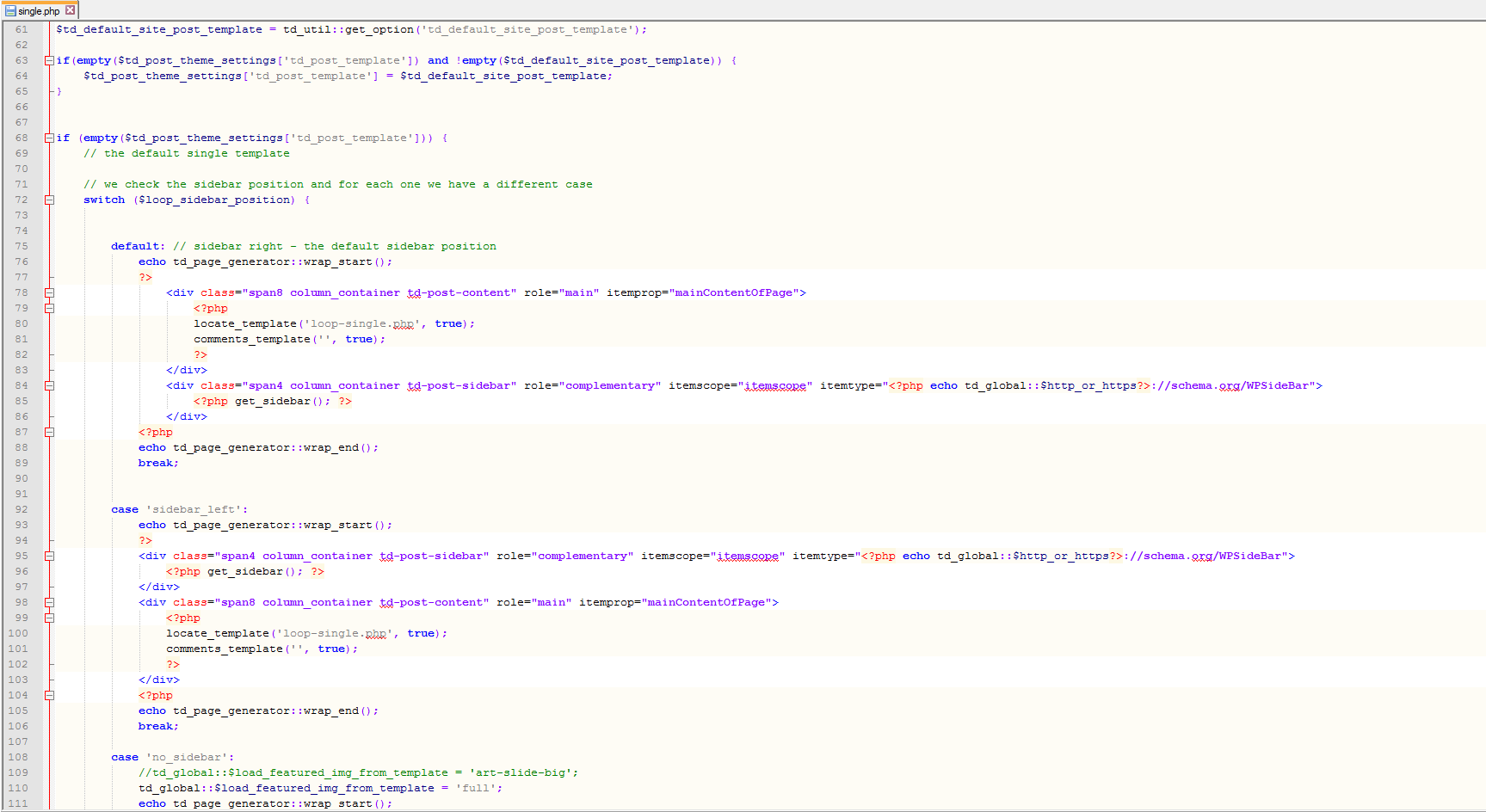Image resolution: width=1486 pixels, height=812 pixels.
Task: Click line number 61 in the margin
Action: pos(22,29)
